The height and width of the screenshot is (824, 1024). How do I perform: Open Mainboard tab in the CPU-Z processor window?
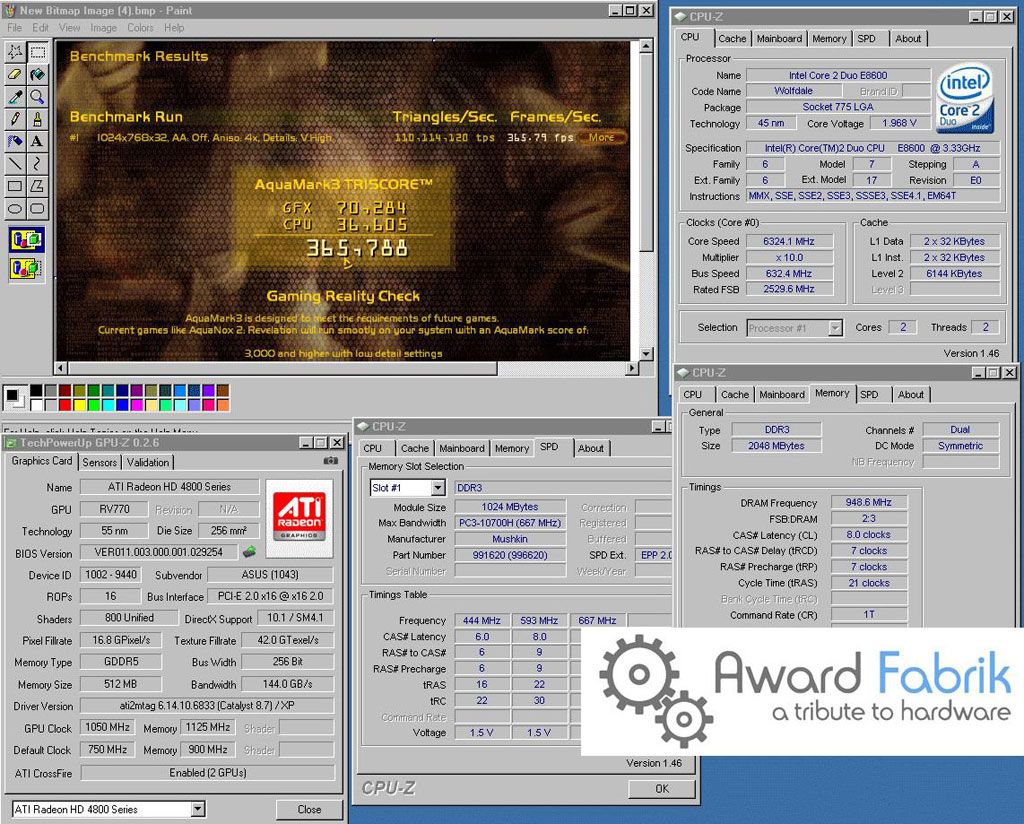pyautogui.click(x=779, y=39)
